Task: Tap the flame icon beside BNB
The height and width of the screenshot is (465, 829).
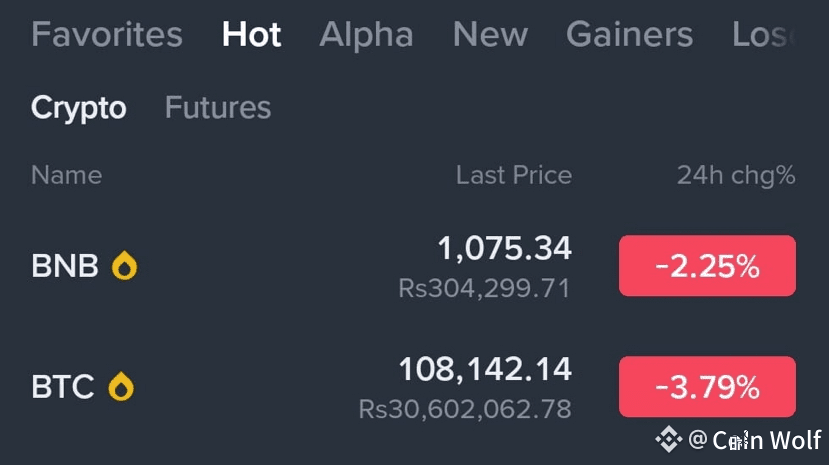Action: point(124,266)
